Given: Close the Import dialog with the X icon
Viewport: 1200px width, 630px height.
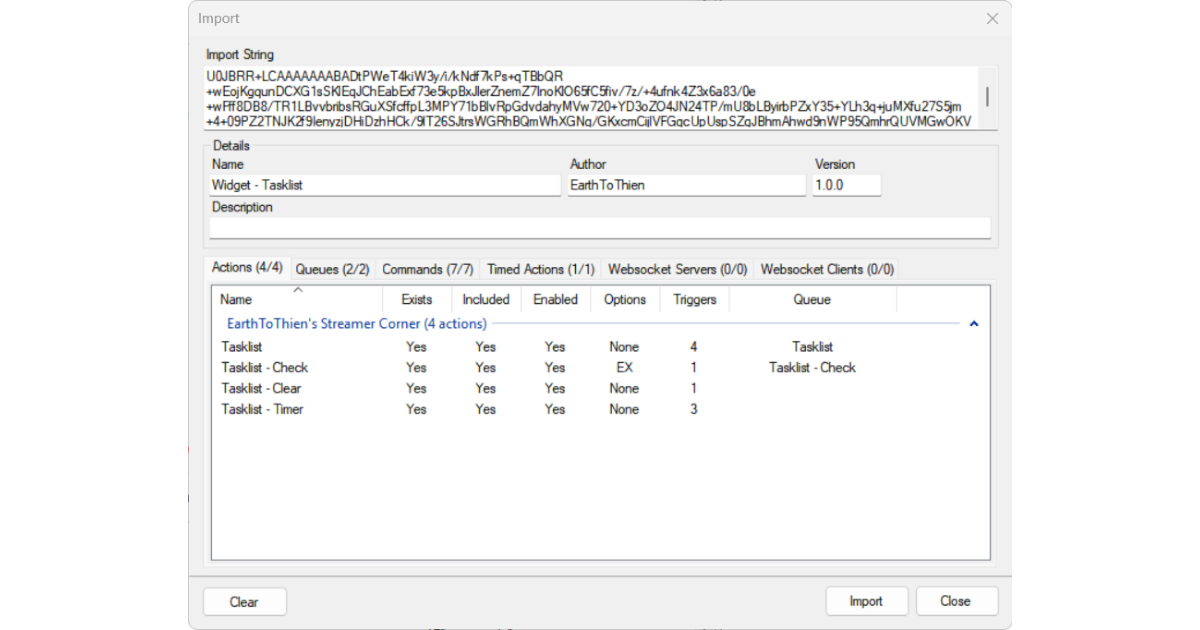Looking at the screenshot, I should point(992,18).
